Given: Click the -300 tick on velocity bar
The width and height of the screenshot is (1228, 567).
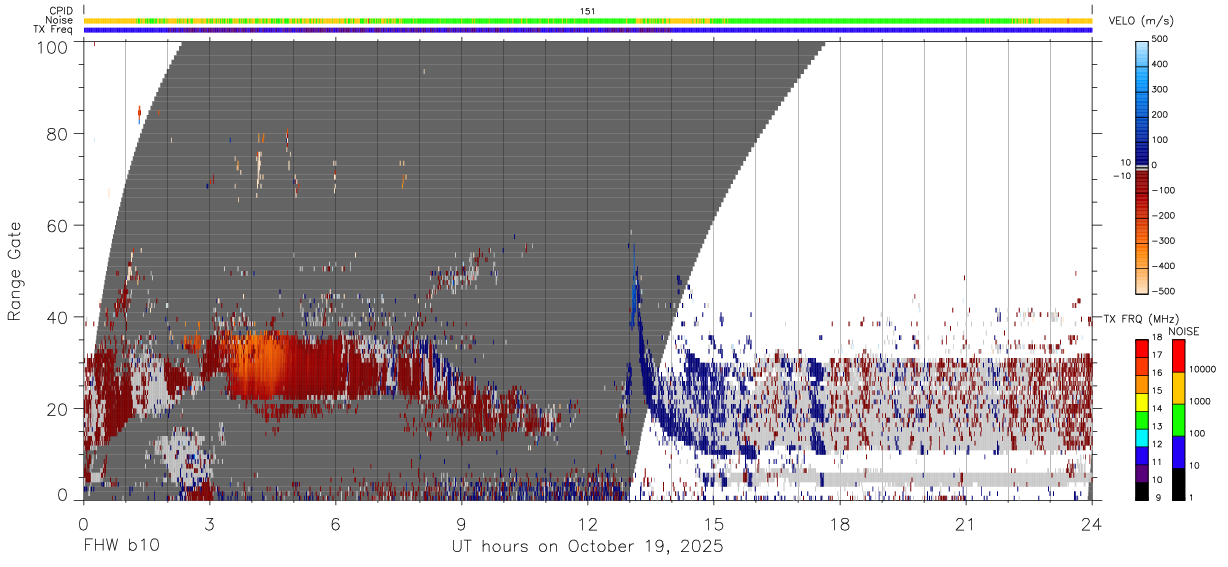Looking at the screenshot, I should [1163, 241].
